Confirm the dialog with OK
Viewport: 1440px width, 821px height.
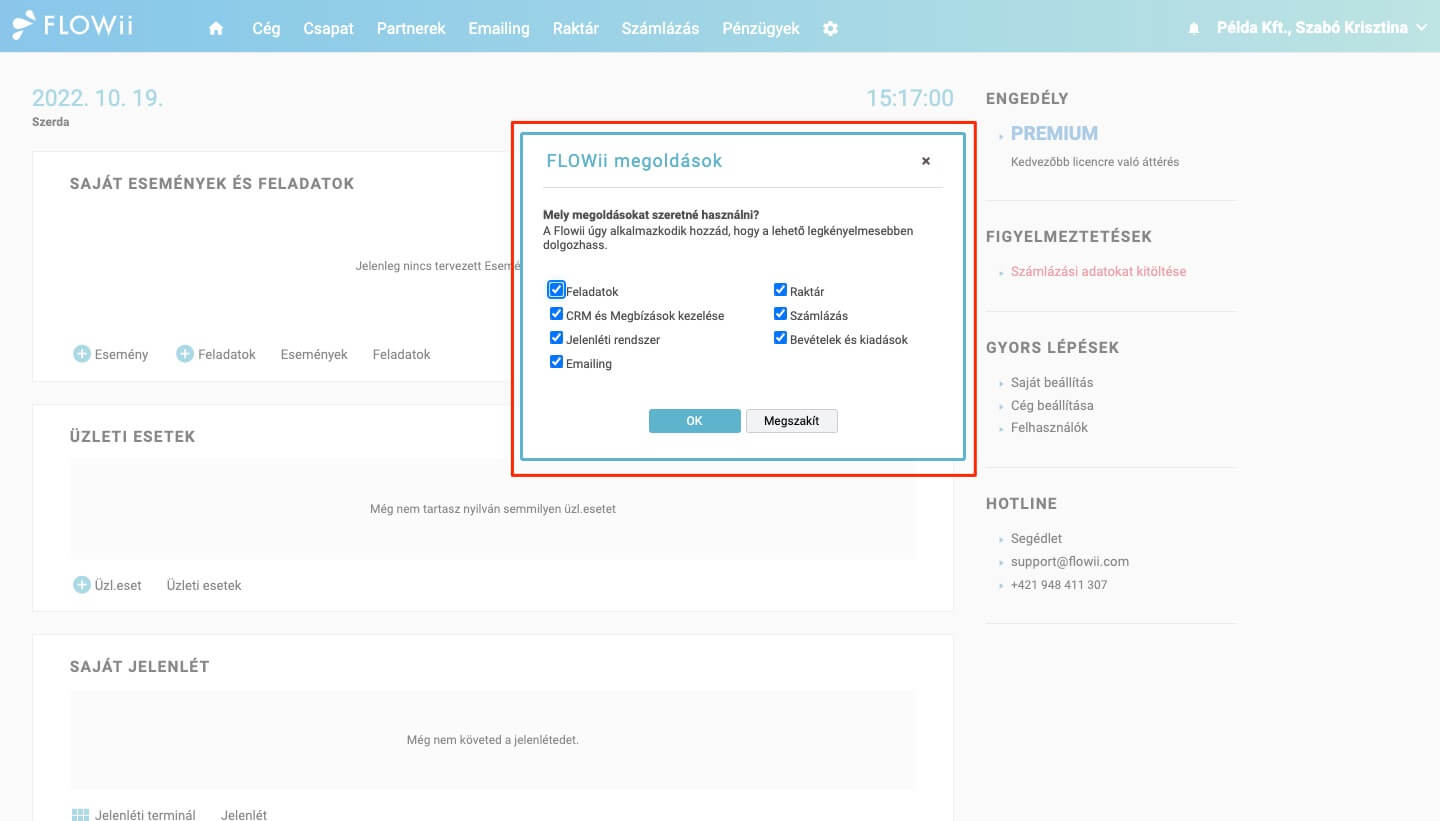click(x=695, y=421)
